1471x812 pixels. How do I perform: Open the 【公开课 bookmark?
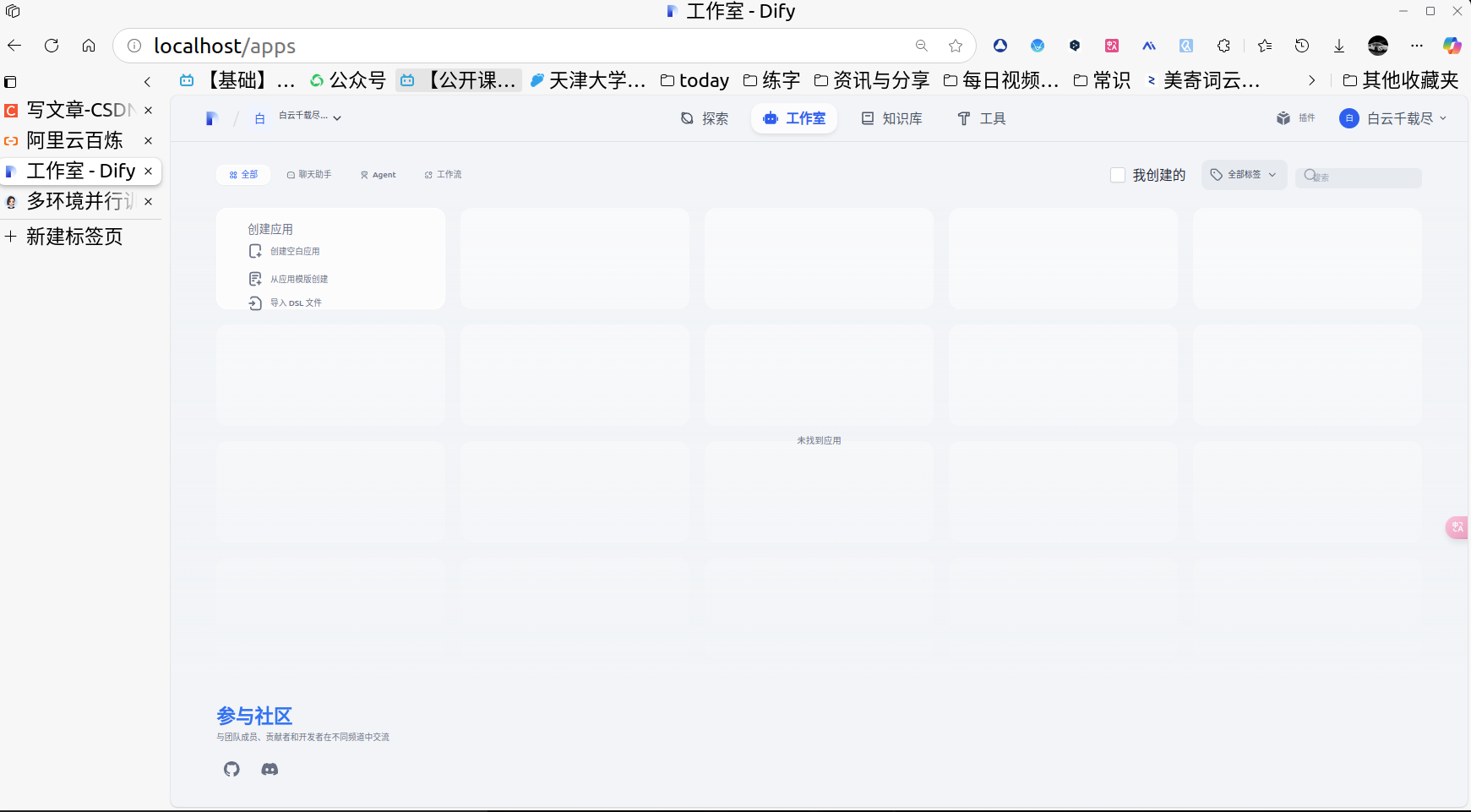click(x=459, y=80)
